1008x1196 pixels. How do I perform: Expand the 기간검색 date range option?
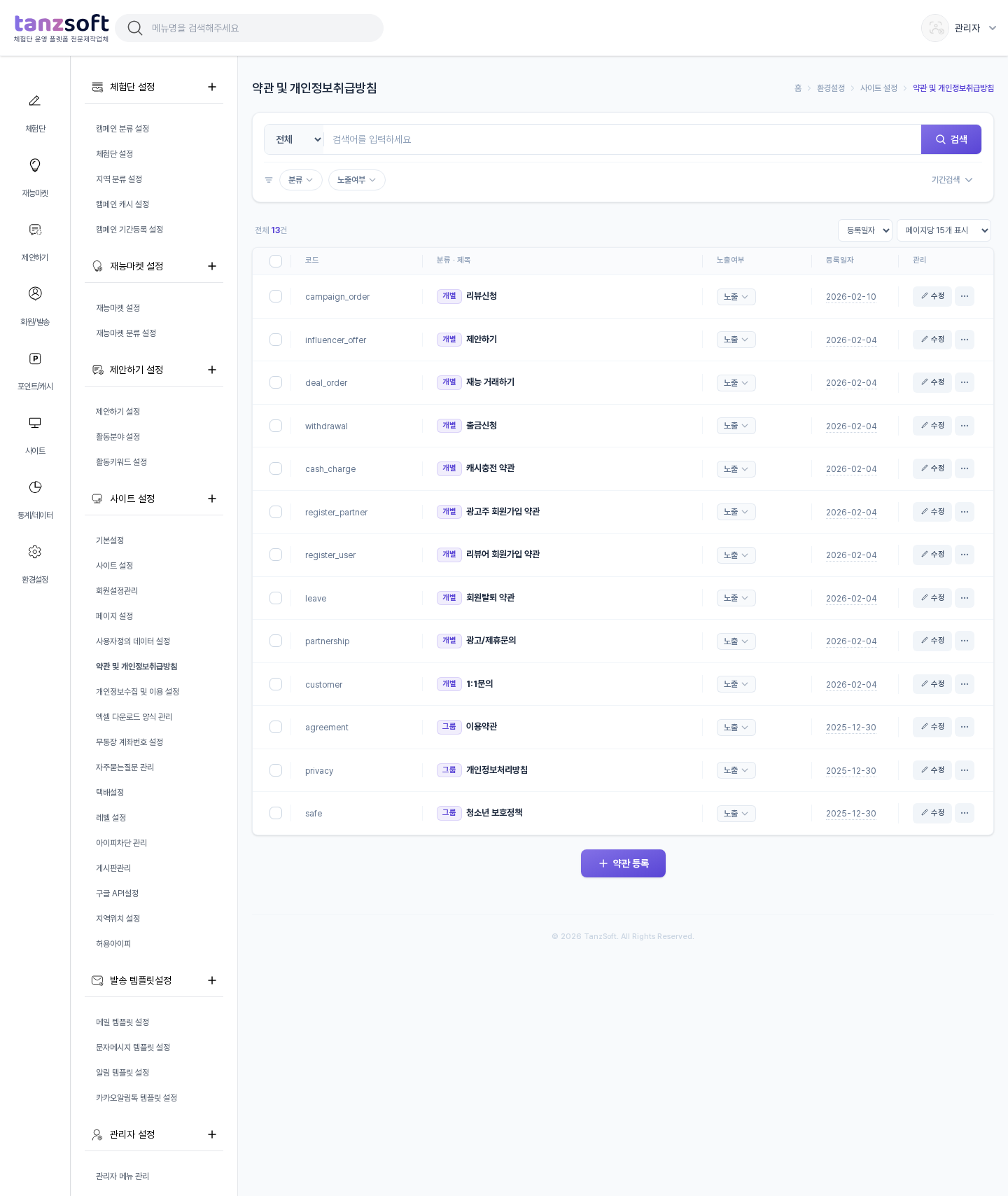[x=952, y=180]
